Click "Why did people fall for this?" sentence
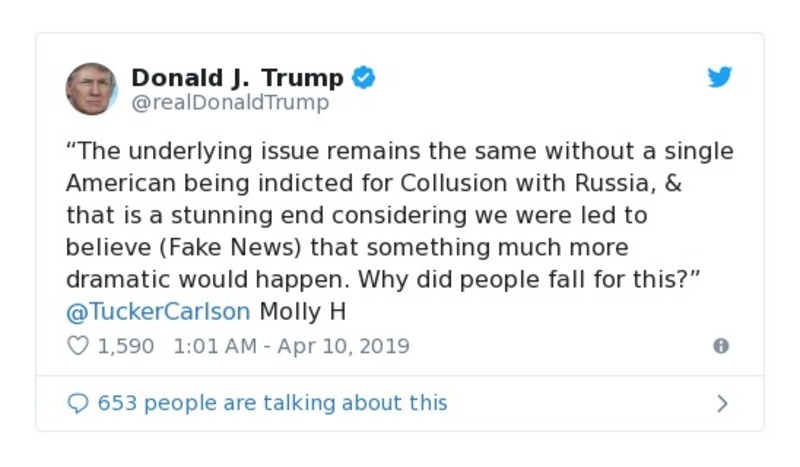This screenshot has width=800, height=467. point(542,279)
